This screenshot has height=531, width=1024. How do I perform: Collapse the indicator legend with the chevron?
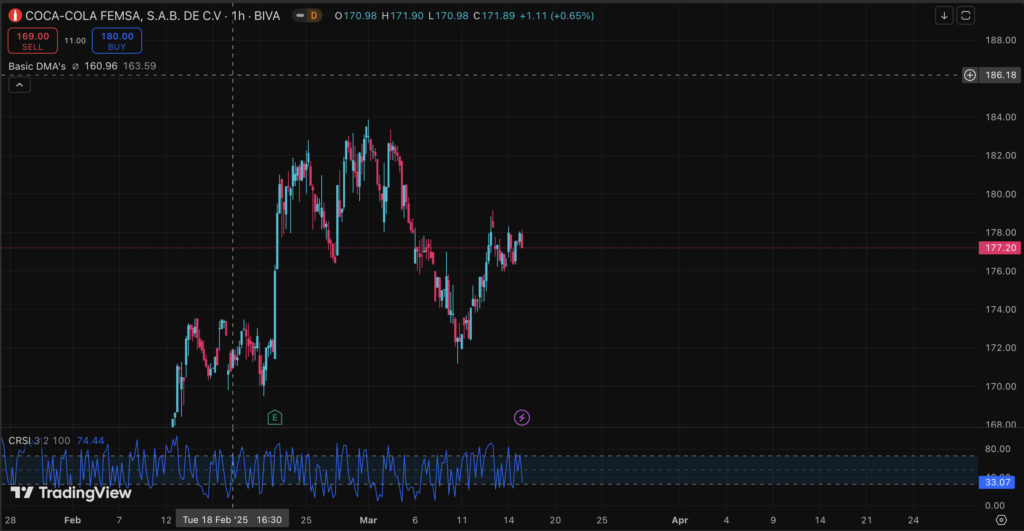point(20,85)
